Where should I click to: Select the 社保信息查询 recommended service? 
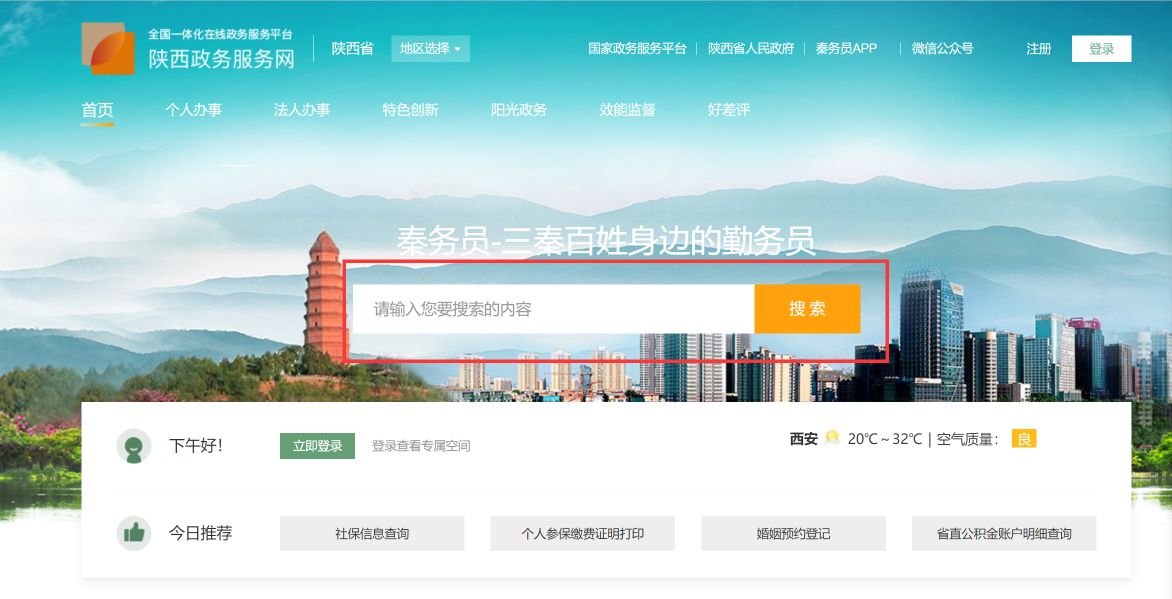point(372,534)
